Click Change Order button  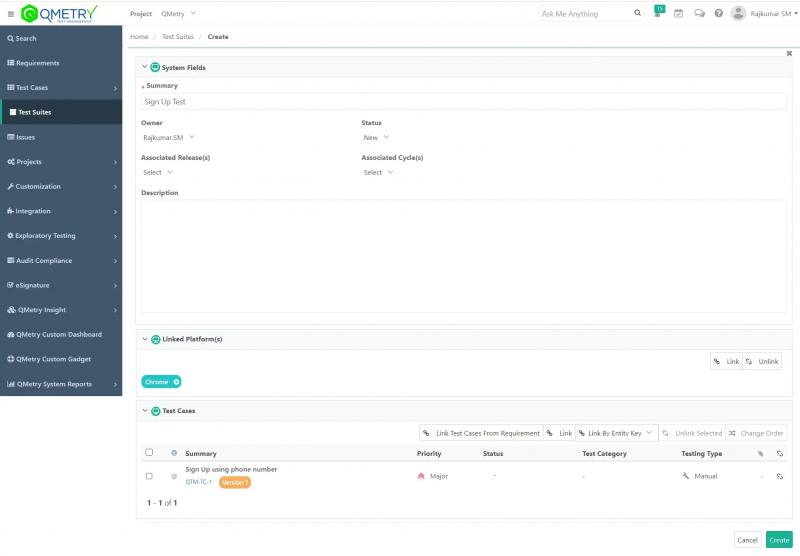pyautogui.click(x=756, y=433)
